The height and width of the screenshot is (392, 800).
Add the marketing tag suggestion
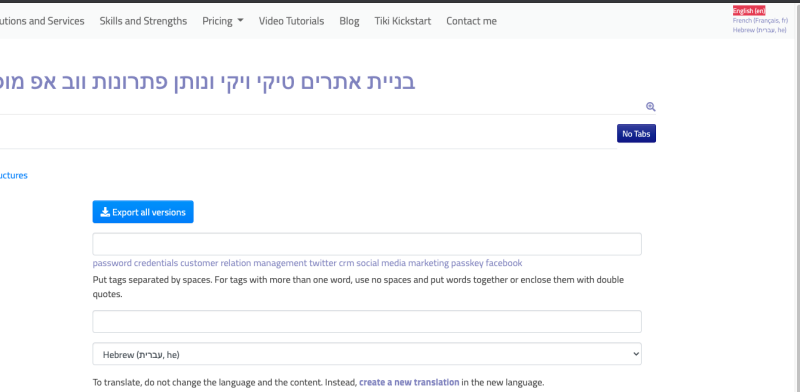[428, 263]
